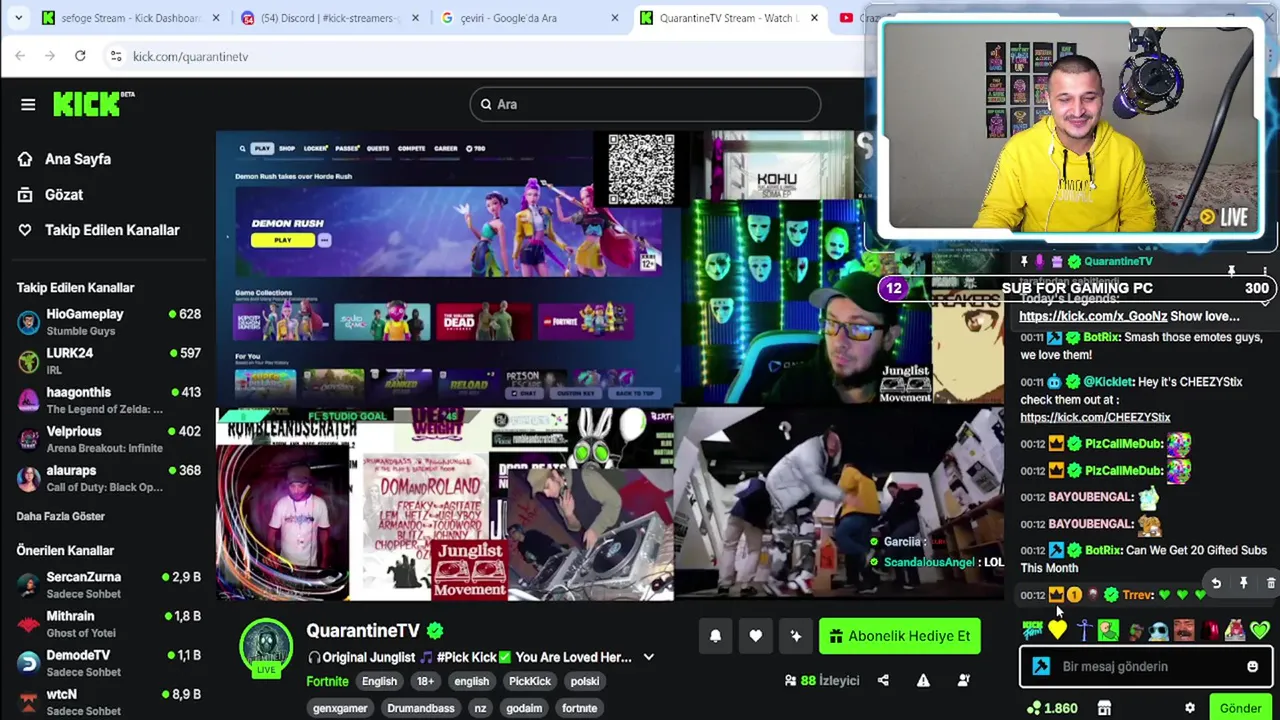Open chat settings gear icon
The height and width of the screenshot is (720, 1280).
[1189, 708]
